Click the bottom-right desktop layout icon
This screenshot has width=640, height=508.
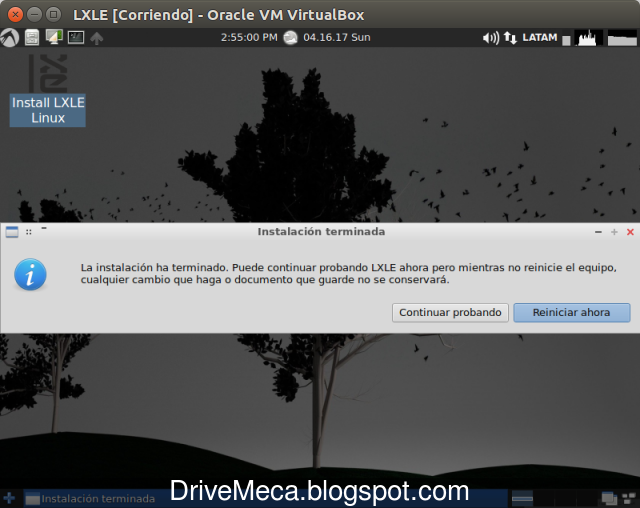coord(629,498)
